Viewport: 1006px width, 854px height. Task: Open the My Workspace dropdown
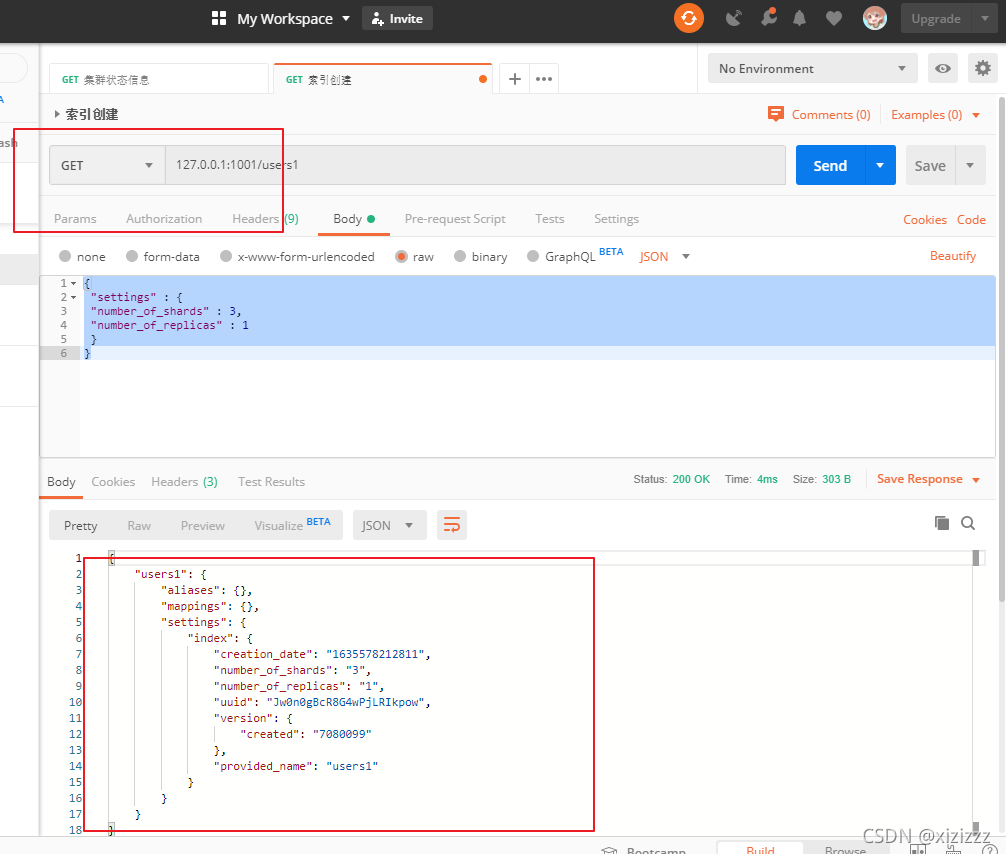tap(293, 19)
